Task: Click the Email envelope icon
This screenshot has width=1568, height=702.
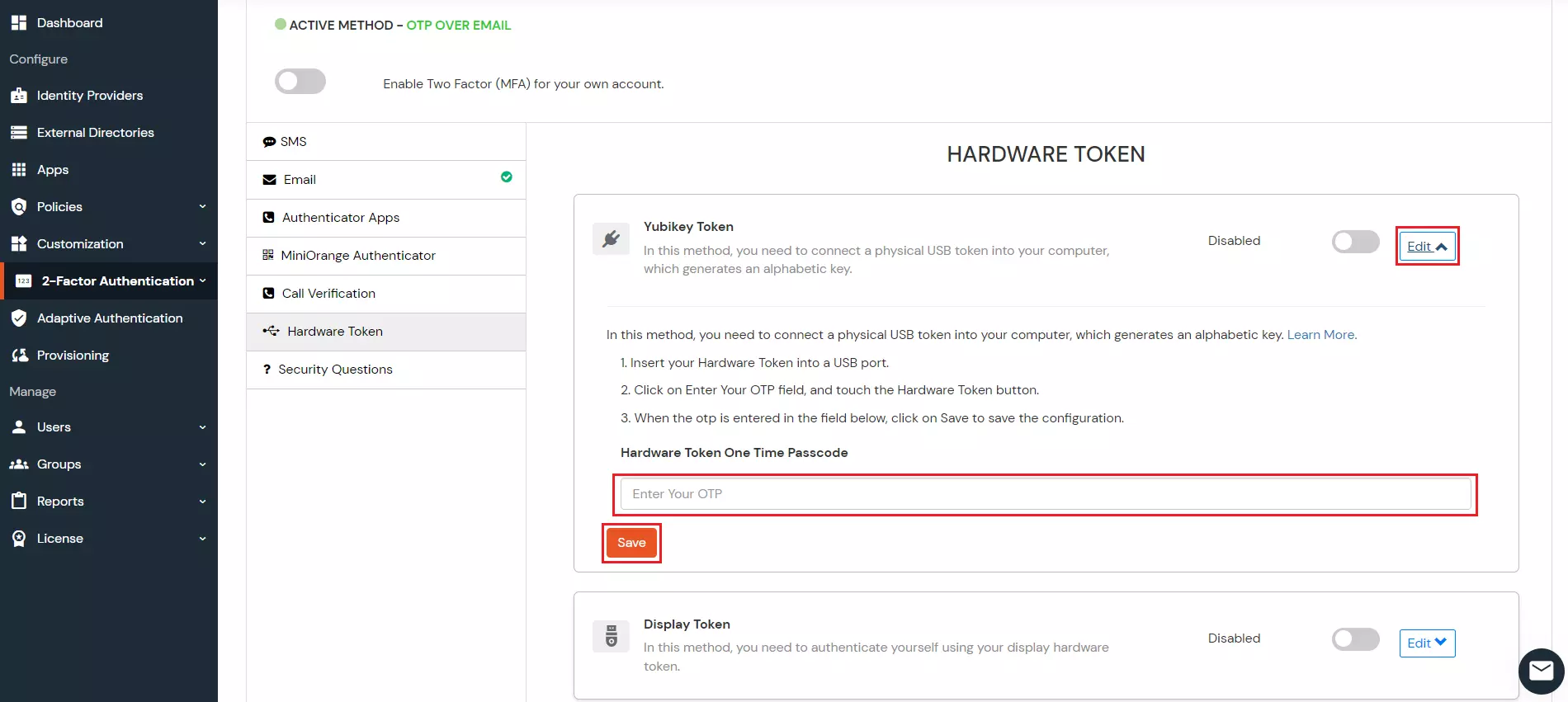Action: point(269,180)
